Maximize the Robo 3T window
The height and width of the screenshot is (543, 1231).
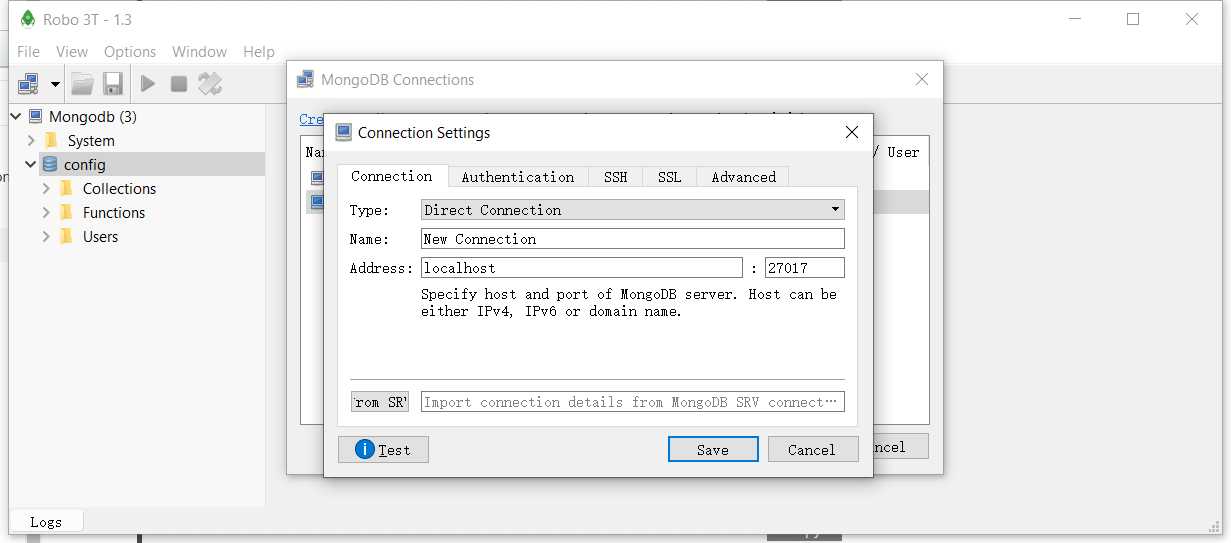1133,19
